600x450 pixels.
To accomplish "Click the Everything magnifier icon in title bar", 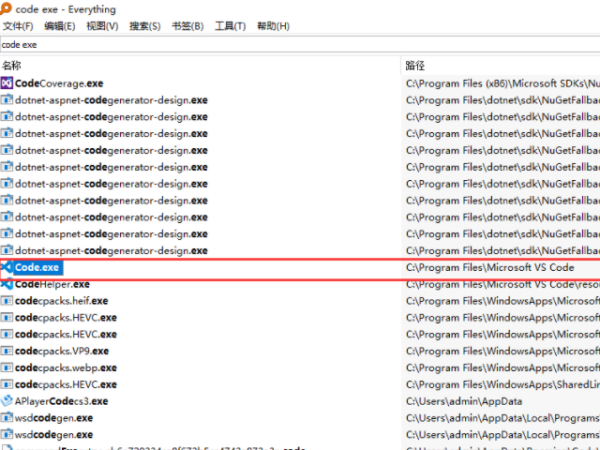I will [x=5, y=8].
